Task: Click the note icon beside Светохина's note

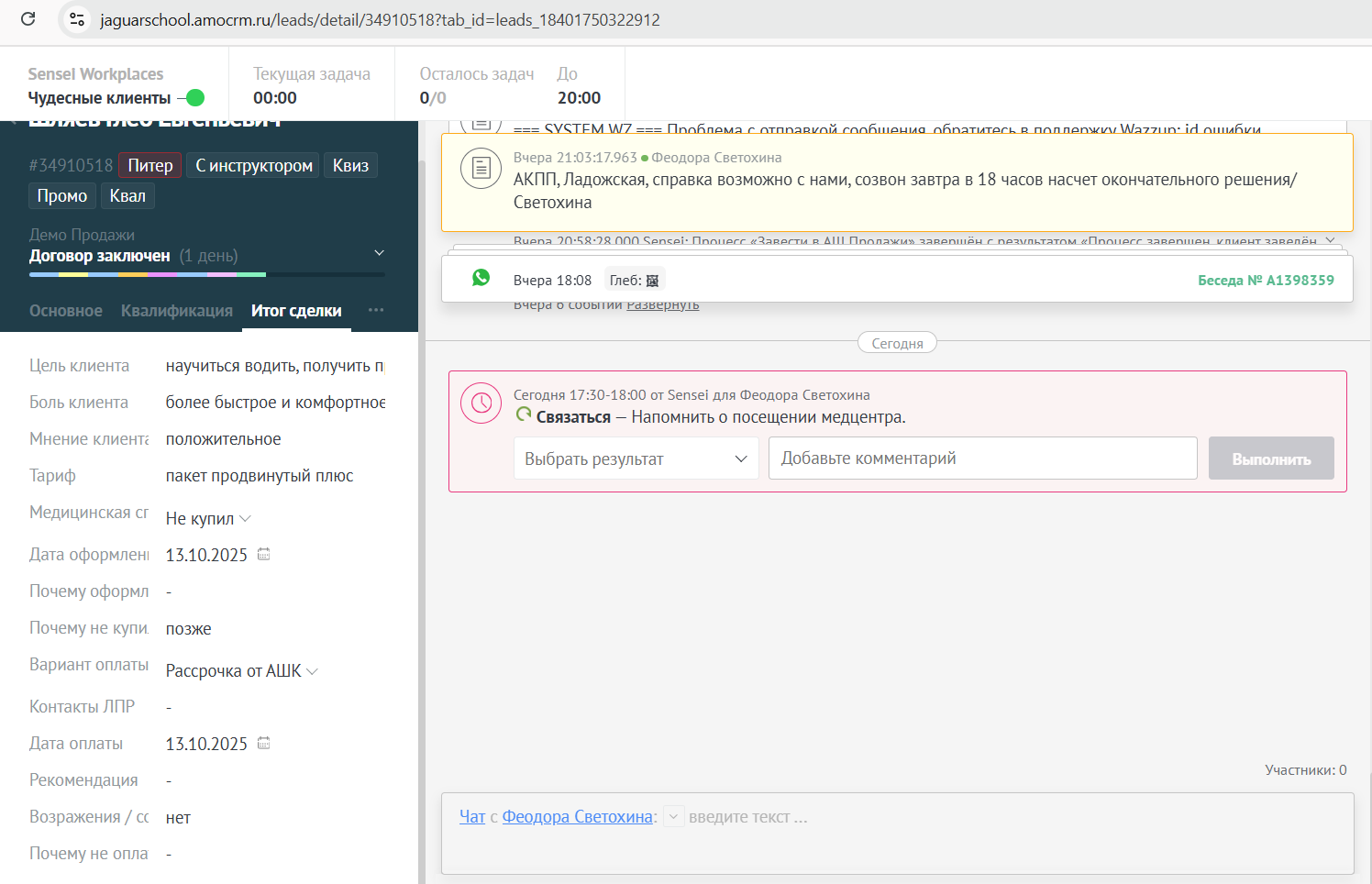Action: pyautogui.click(x=481, y=168)
